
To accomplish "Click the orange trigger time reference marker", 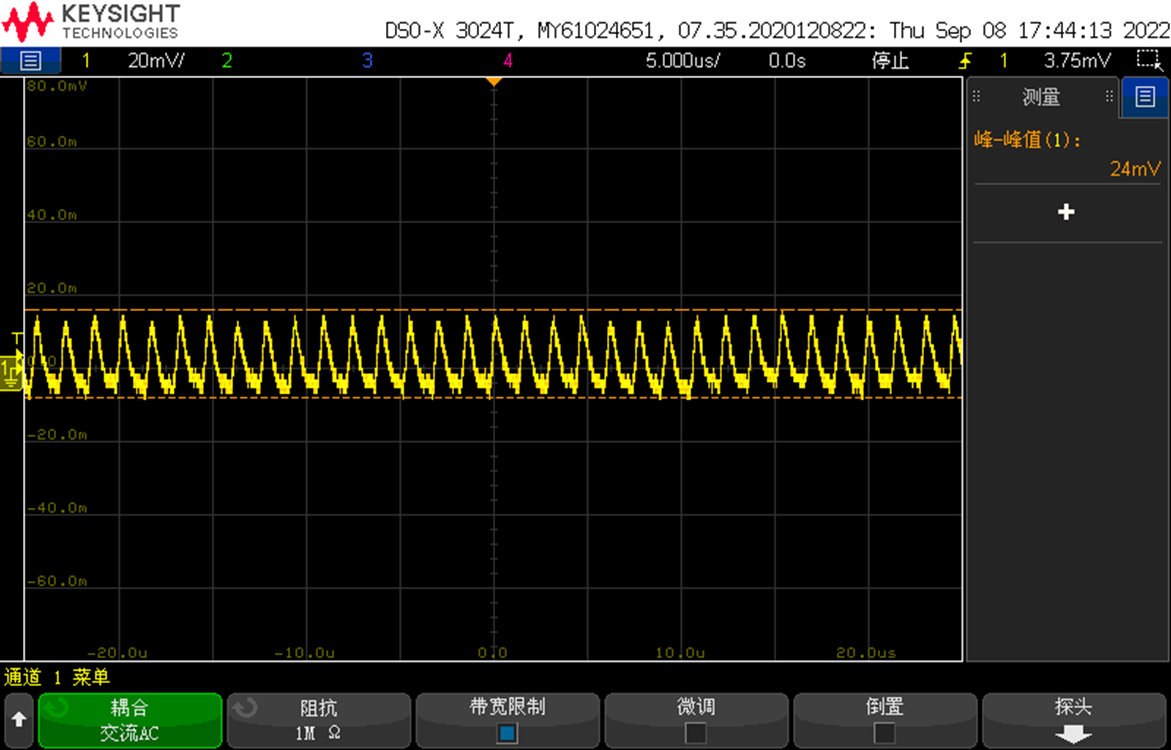I will point(494,81).
